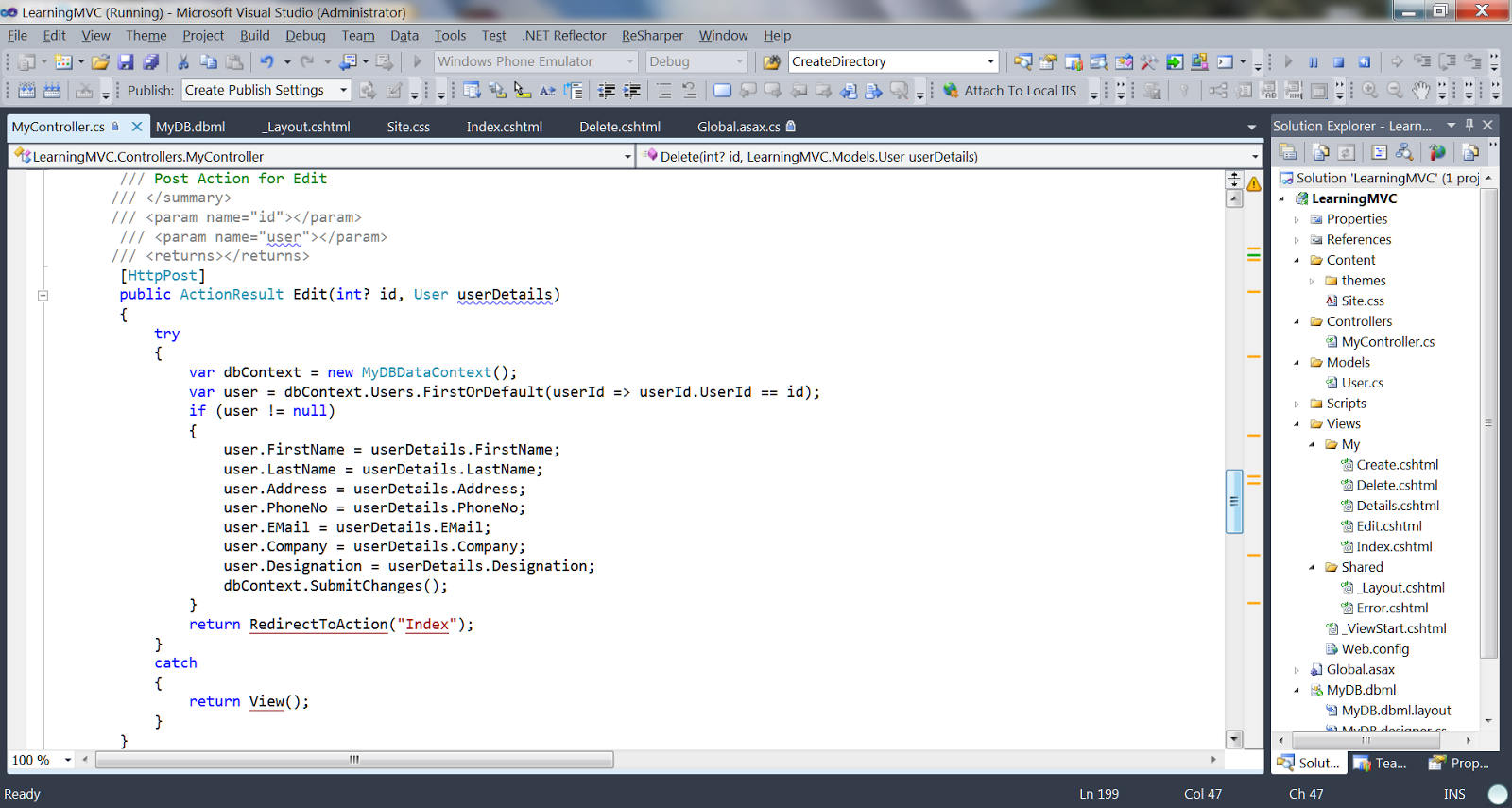Click the ASP.NET Configuration globe icon
This screenshot has height=808, width=1512.
1437,151
